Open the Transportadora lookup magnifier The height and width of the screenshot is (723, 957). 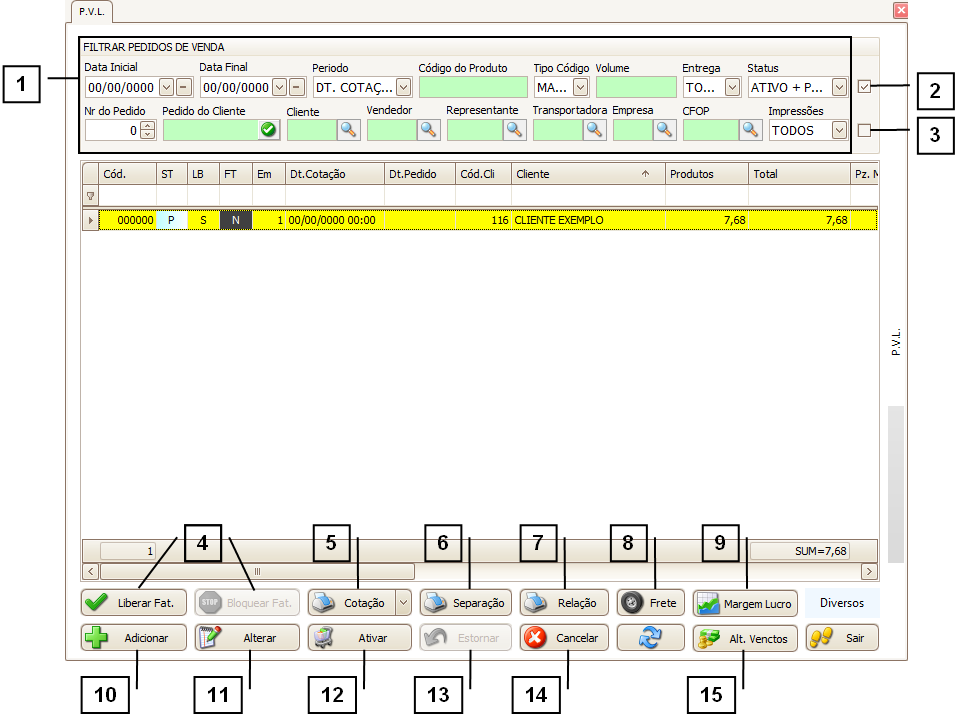[594, 129]
